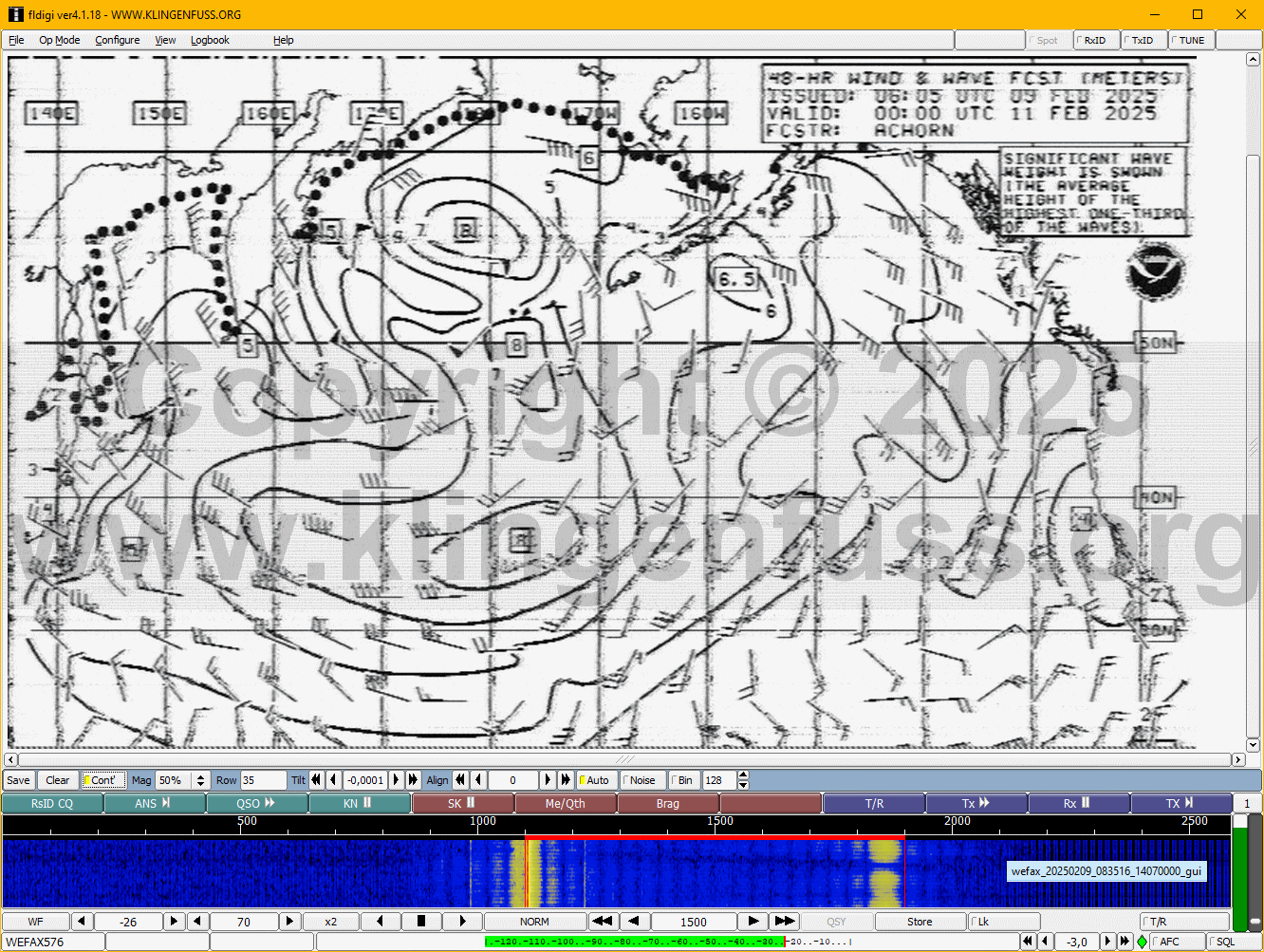Toggle the TUNE button
Viewport: 1264px width, 952px height.
[x=1191, y=40]
